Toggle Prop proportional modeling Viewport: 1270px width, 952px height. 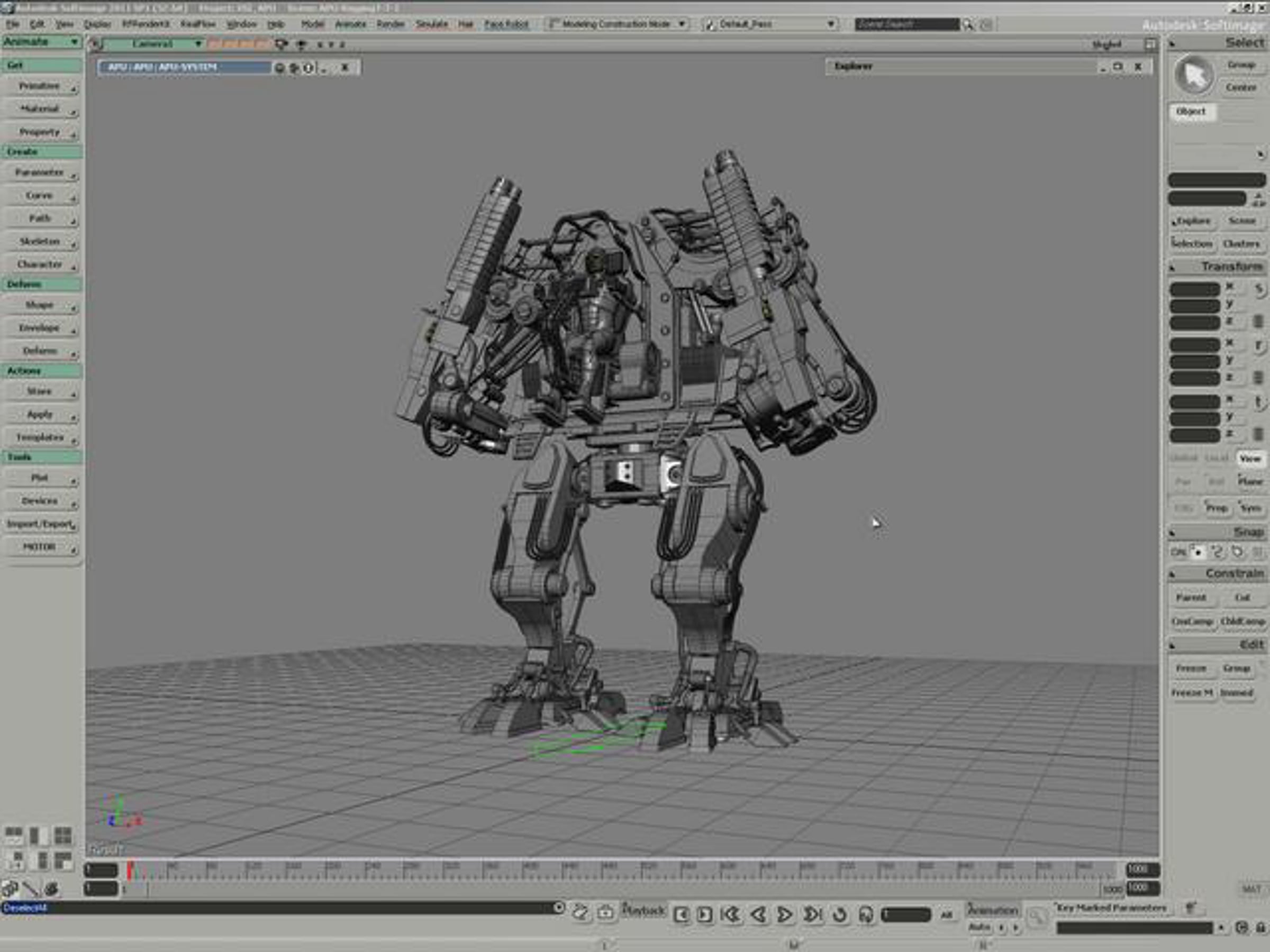(1217, 508)
